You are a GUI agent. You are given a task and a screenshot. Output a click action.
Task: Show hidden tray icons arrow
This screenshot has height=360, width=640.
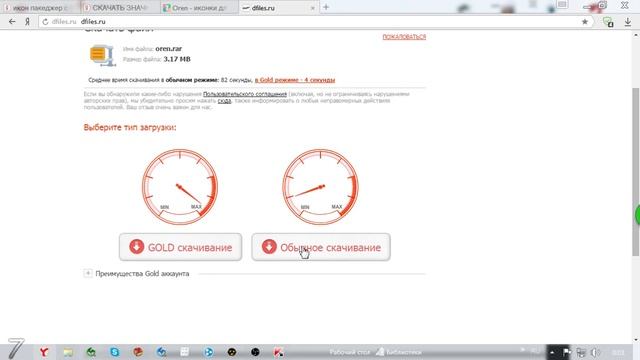(552, 352)
